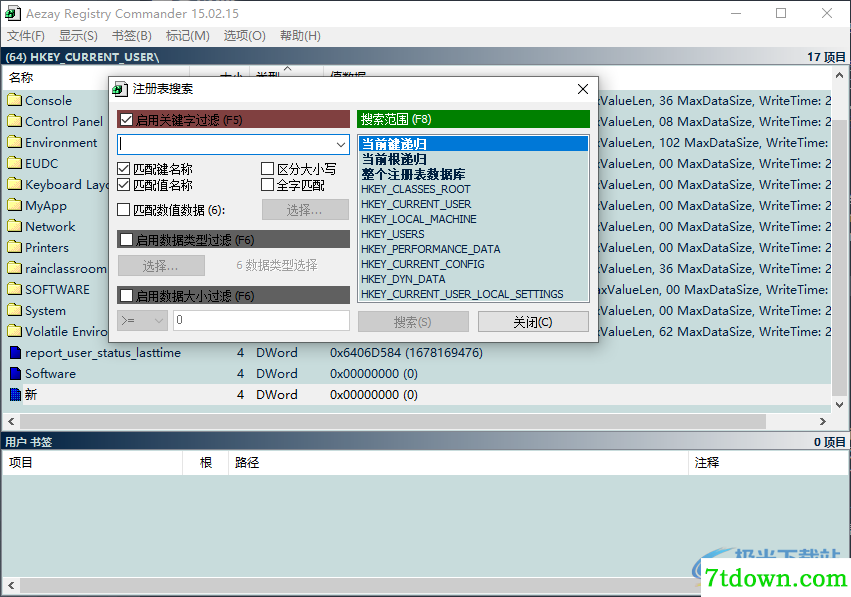851x597 pixels.
Task: Select 当前键递归 search scope
Action: [473, 144]
